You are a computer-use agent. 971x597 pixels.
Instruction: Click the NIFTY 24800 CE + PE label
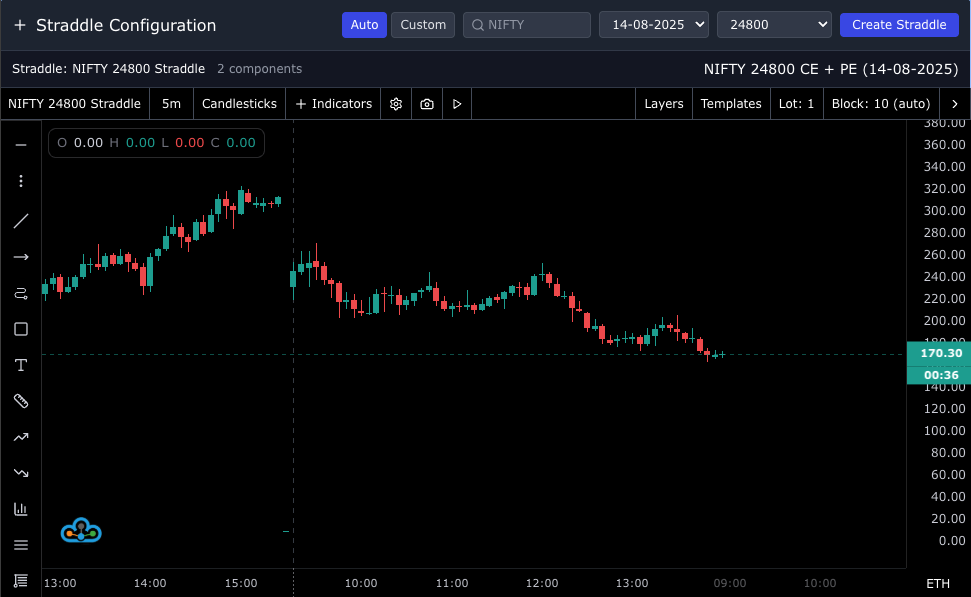pos(831,69)
